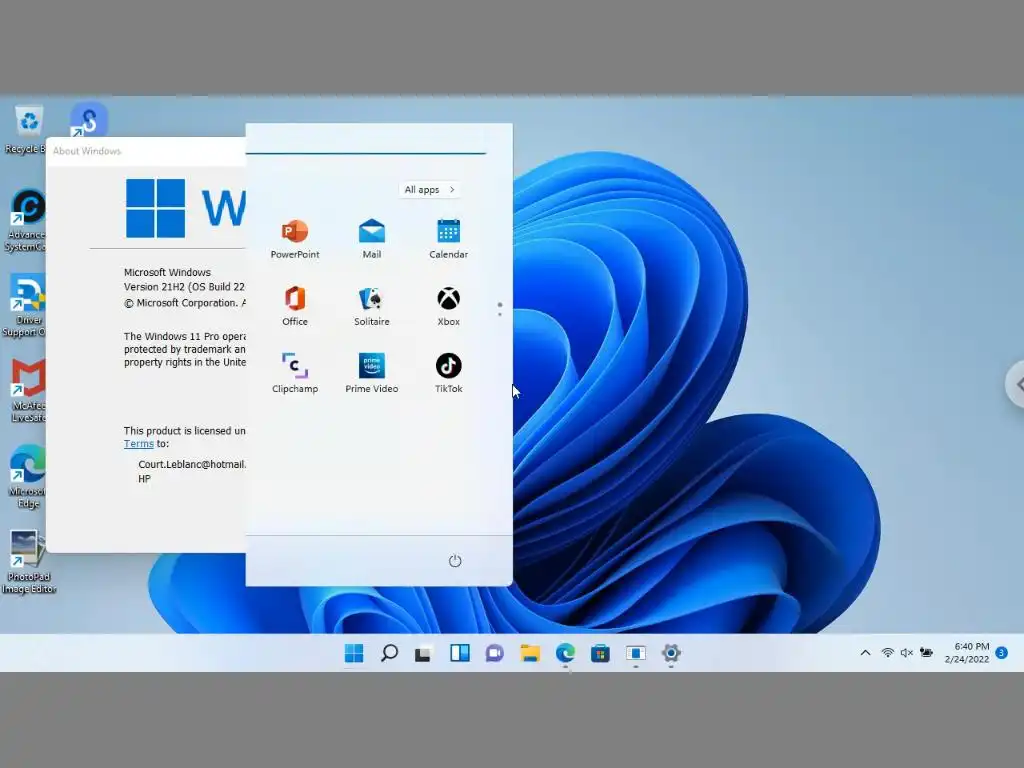Launch TikTok from pinned apps
Viewport: 1024px width, 768px height.
tap(448, 373)
